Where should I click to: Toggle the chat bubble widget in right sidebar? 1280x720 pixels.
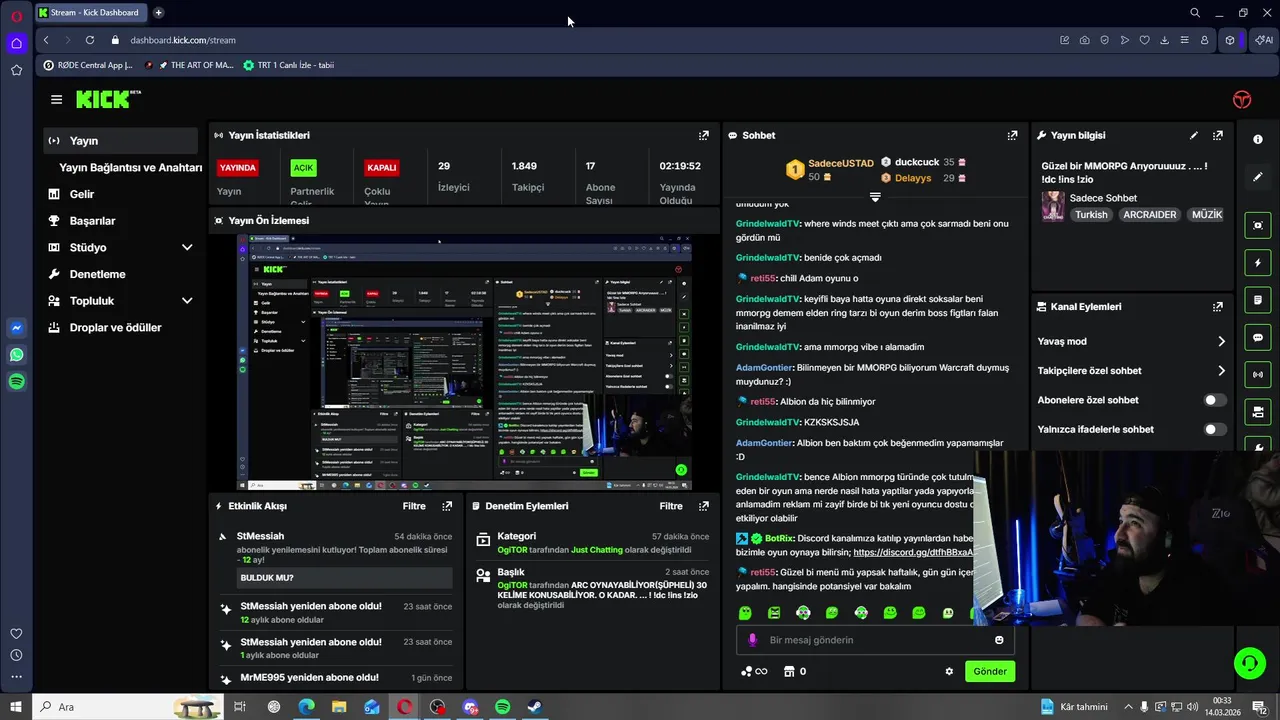click(1258, 338)
